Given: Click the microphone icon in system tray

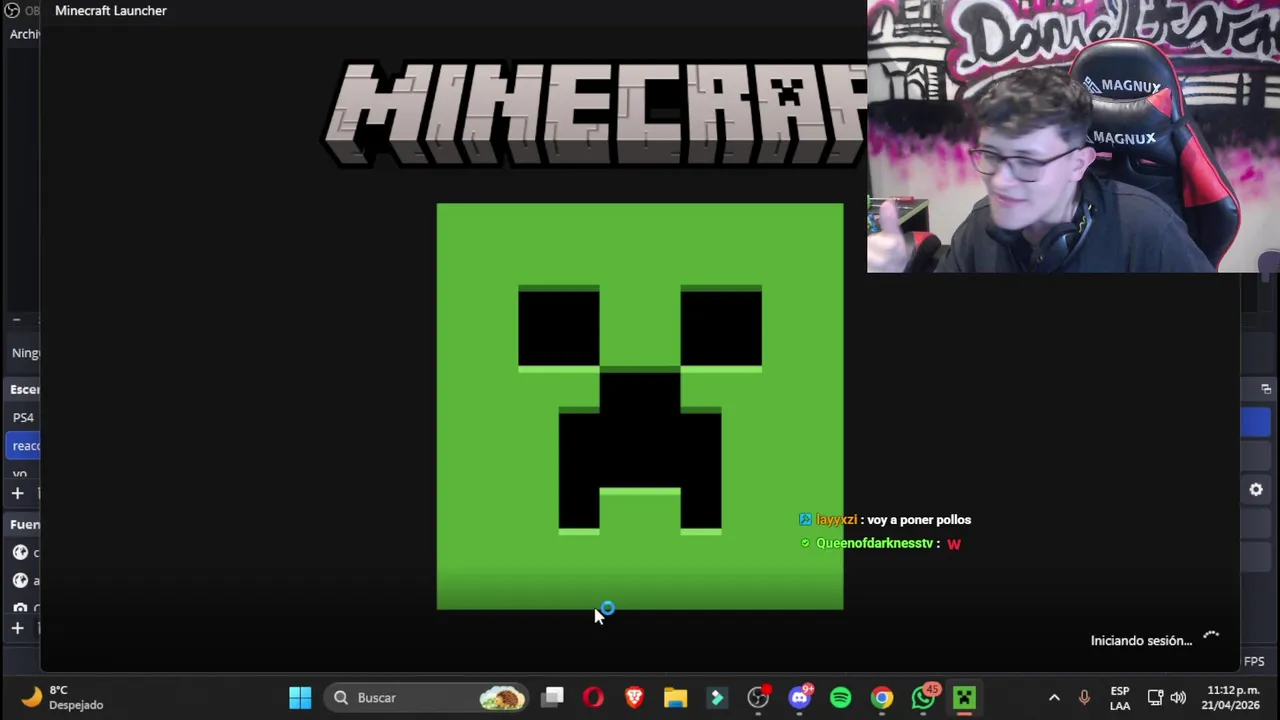Looking at the screenshot, I should point(1084,697).
